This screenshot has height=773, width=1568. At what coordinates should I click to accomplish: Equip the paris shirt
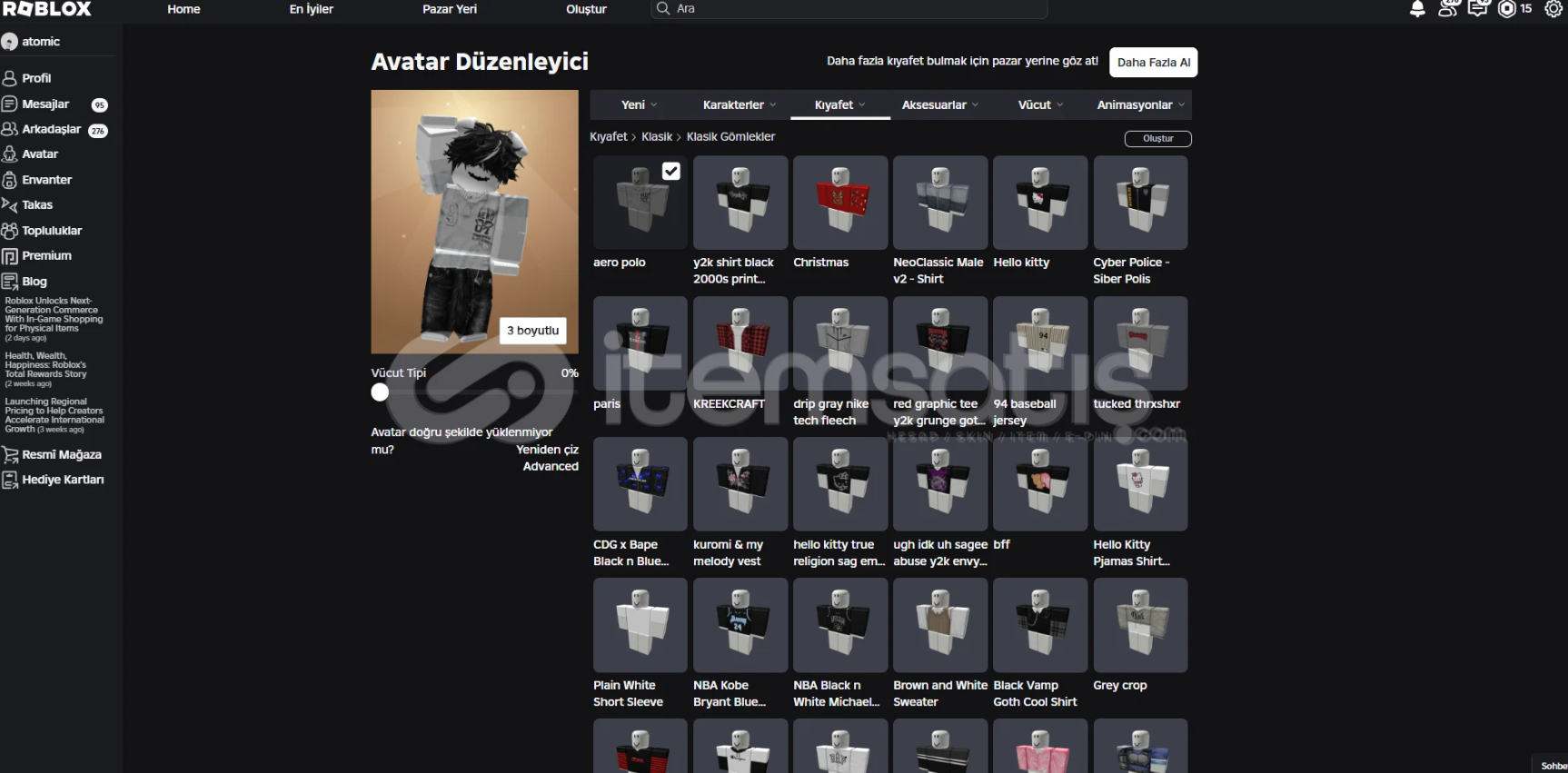tap(640, 343)
